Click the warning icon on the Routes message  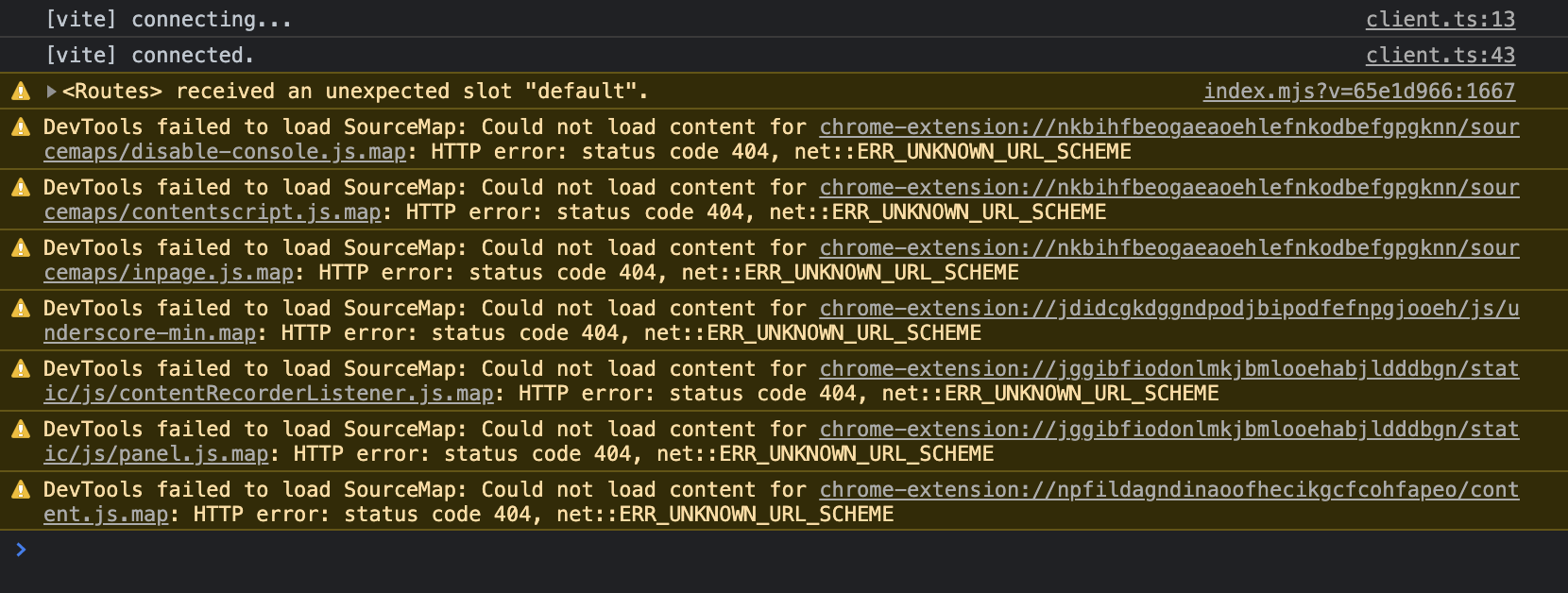click(21, 91)
